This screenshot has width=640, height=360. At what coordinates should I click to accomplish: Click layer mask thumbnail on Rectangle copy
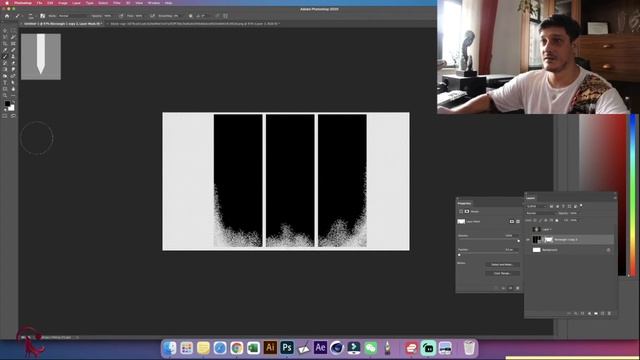pos(549,240)
